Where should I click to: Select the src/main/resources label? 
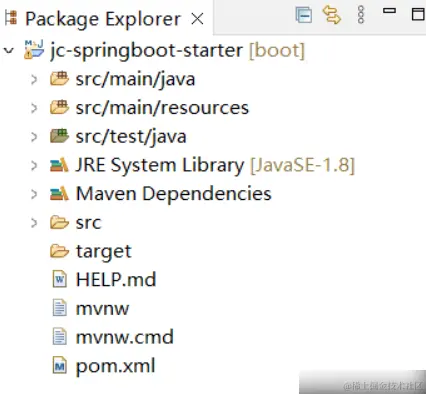(162, 108)
